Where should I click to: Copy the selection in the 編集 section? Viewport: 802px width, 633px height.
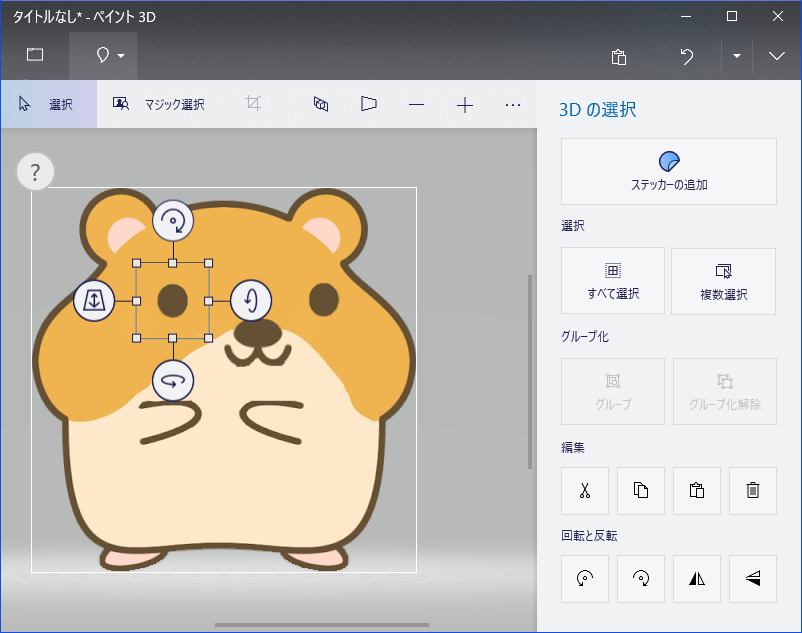640,491
